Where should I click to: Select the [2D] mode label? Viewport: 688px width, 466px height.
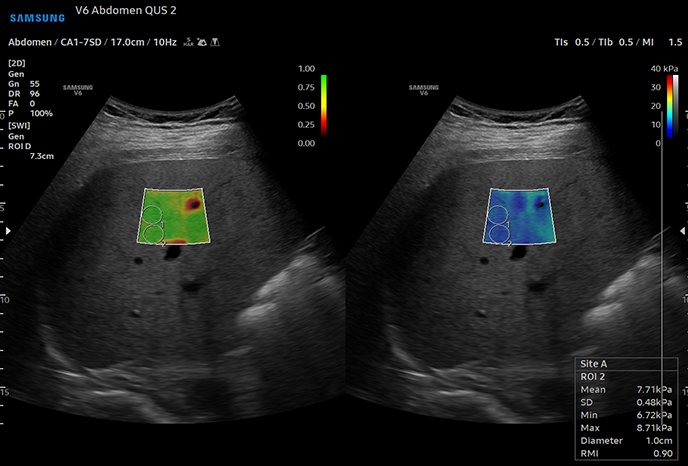(17, 64)
